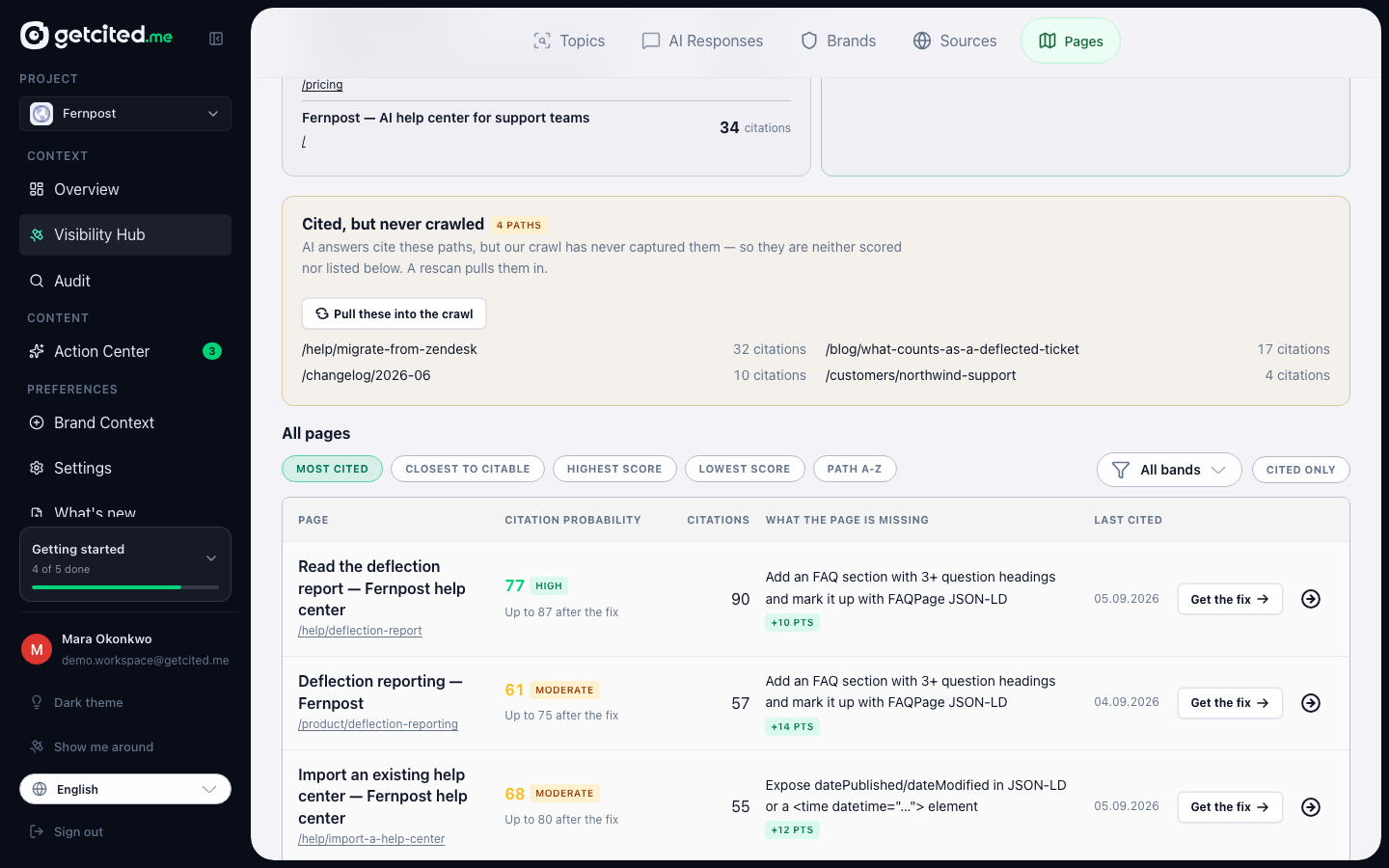Get the fix for Deflection reporting — Fernpost
The height and width of the screenshot is (868, 1389).
(x=1230, y=703)
